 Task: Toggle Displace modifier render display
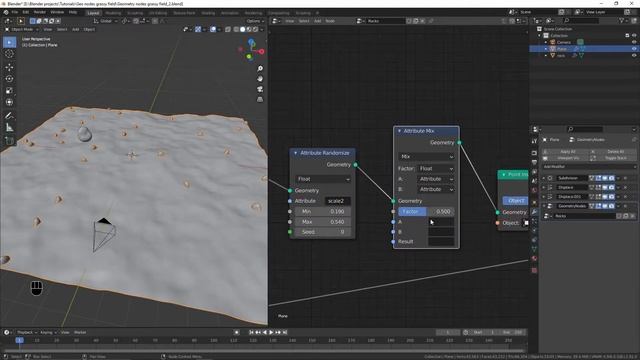pyautogui.click(x=611, y=187)
